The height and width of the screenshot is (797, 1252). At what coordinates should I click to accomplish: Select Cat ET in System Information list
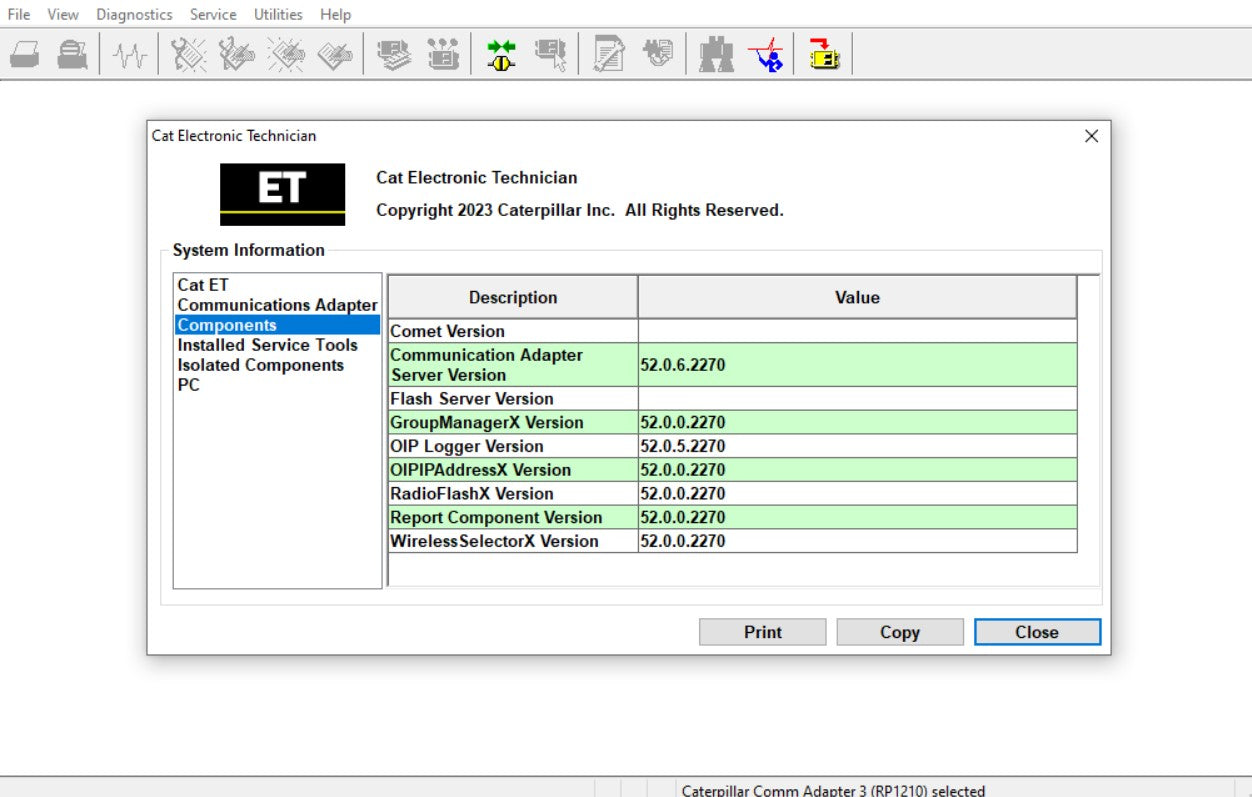[203, 285]
